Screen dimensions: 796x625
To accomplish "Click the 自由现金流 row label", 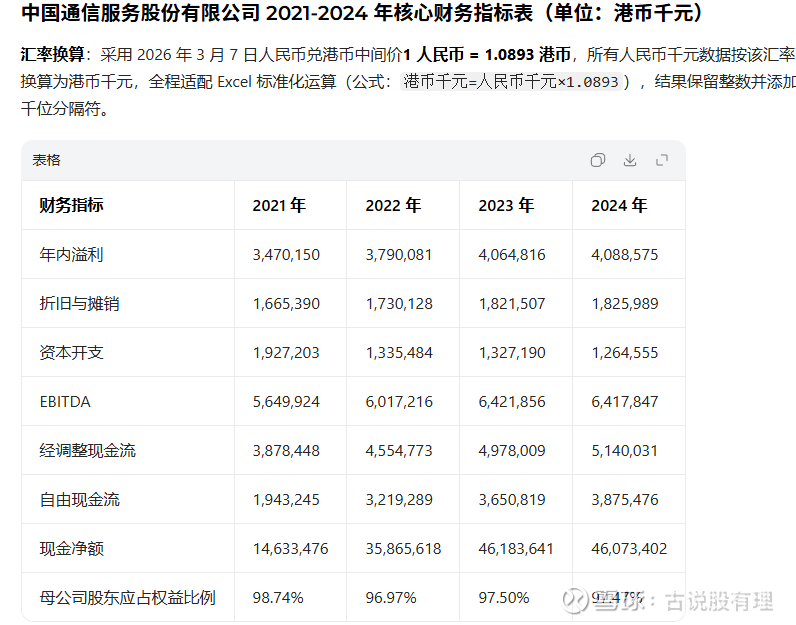I will [80, 500].
